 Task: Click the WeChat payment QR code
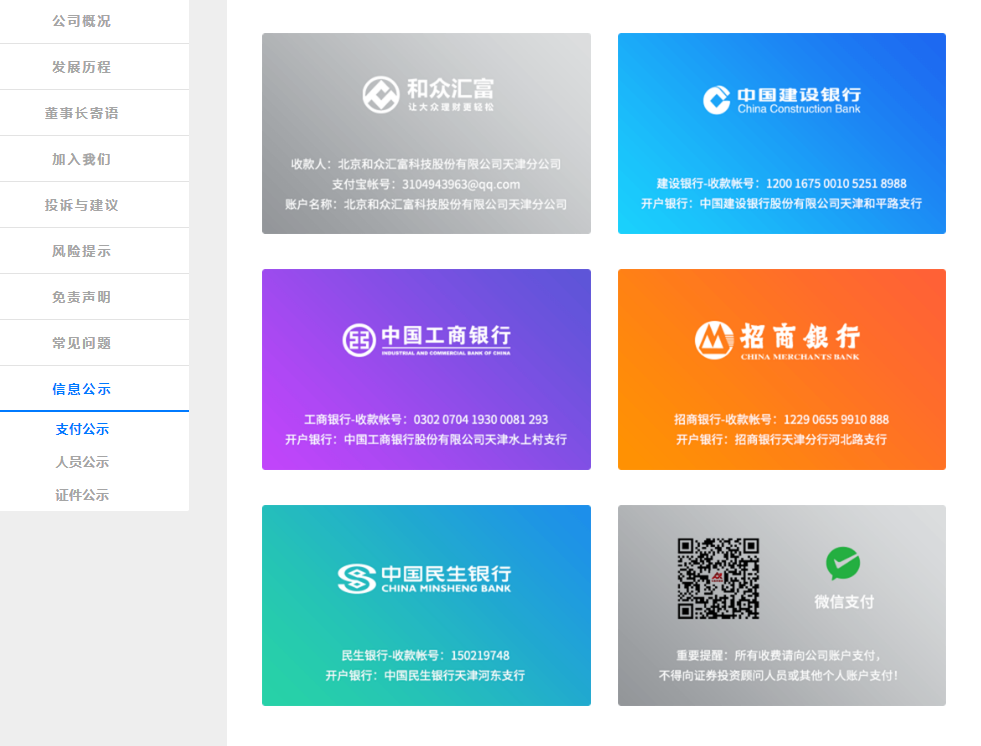pyautogui.click(x=718, y=578)
